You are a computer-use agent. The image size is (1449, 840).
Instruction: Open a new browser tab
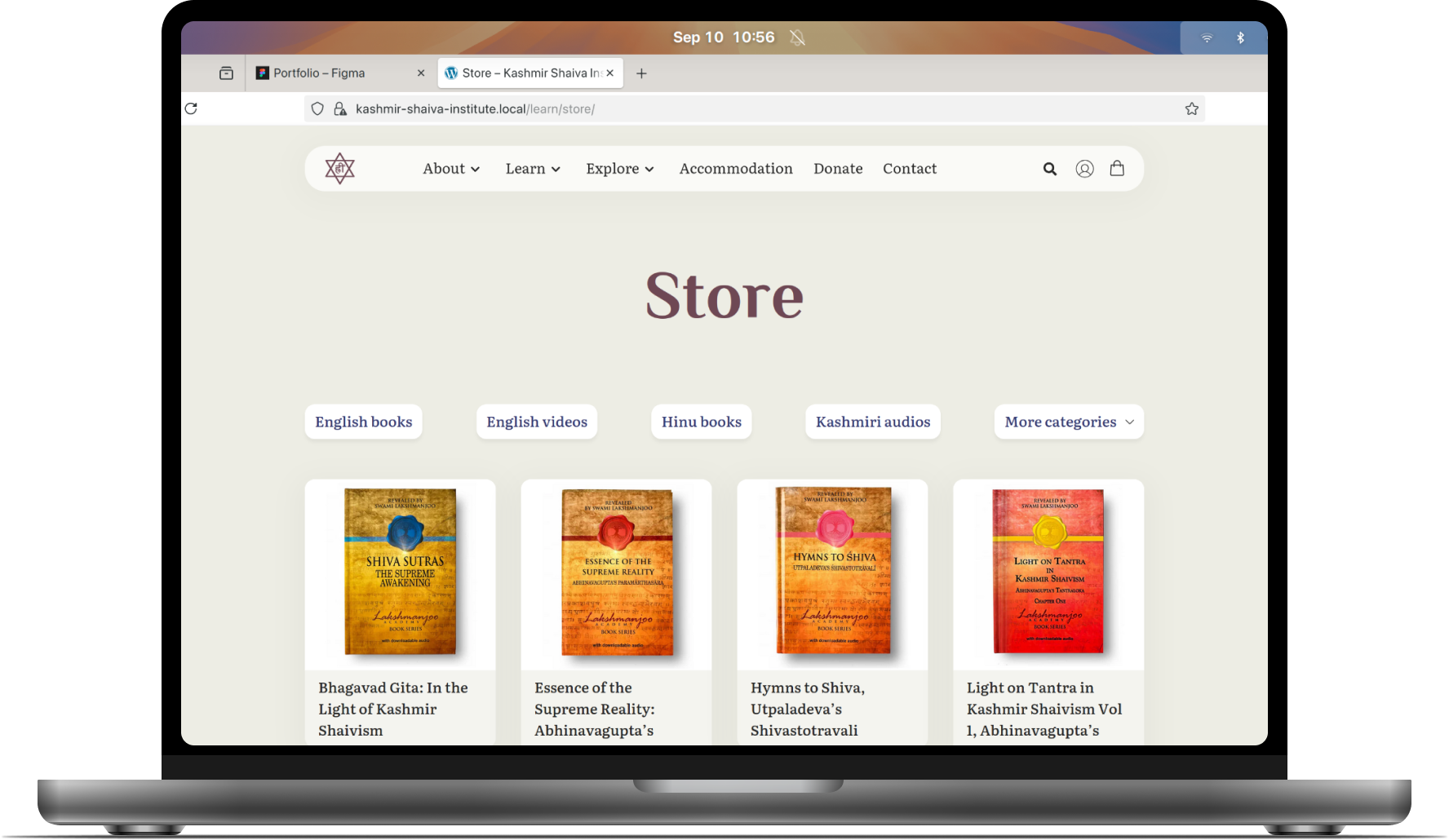tap(641, 73)
